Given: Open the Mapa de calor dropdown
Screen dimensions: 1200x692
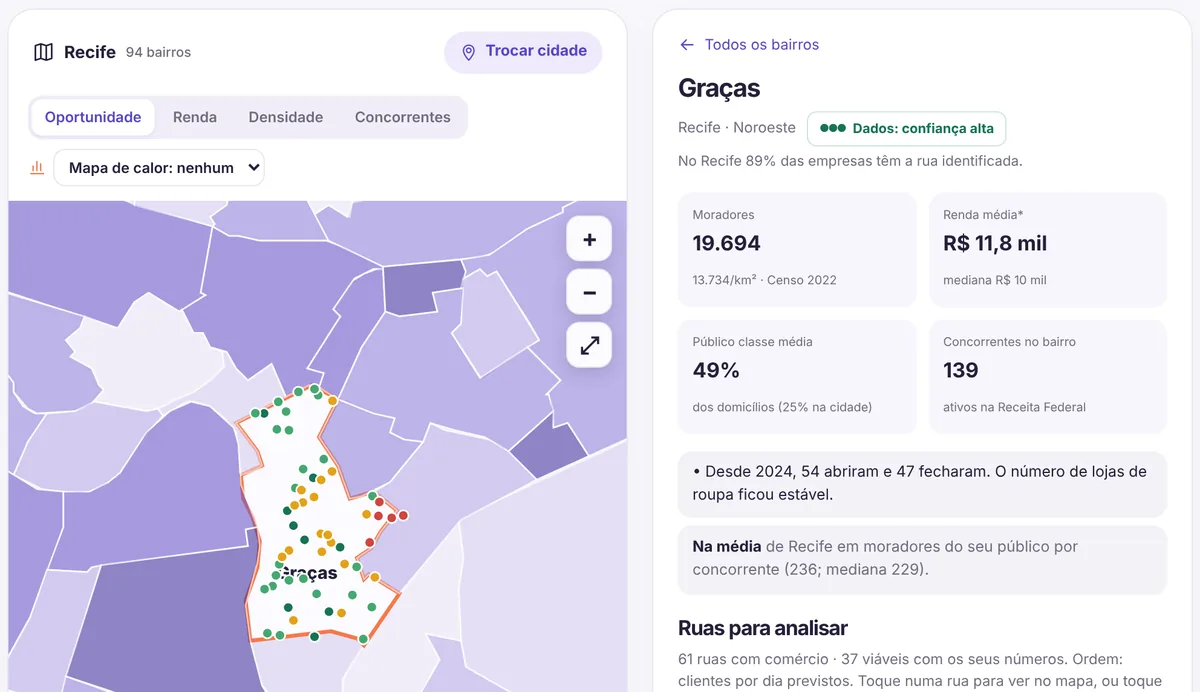Looking at the screenshot, I should coord(159,168).
